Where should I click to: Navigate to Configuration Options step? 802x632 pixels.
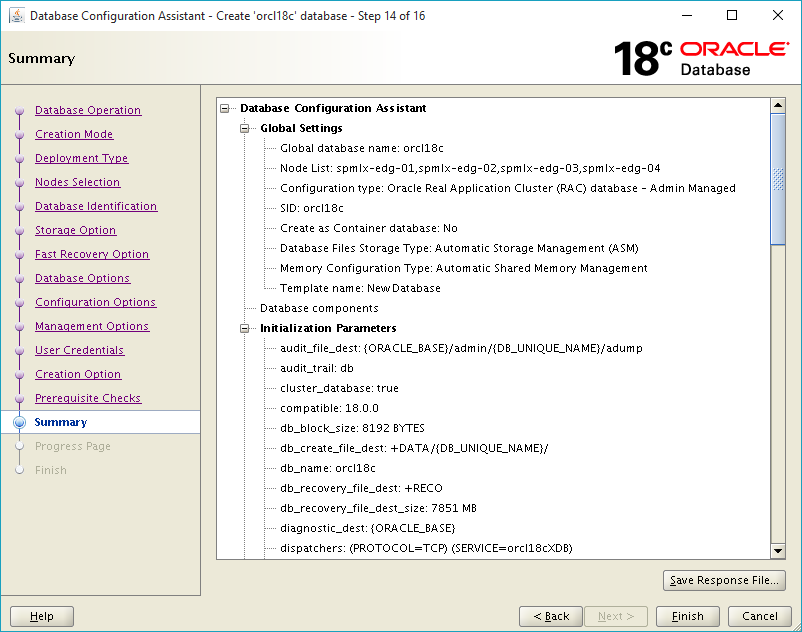[96, 303]
